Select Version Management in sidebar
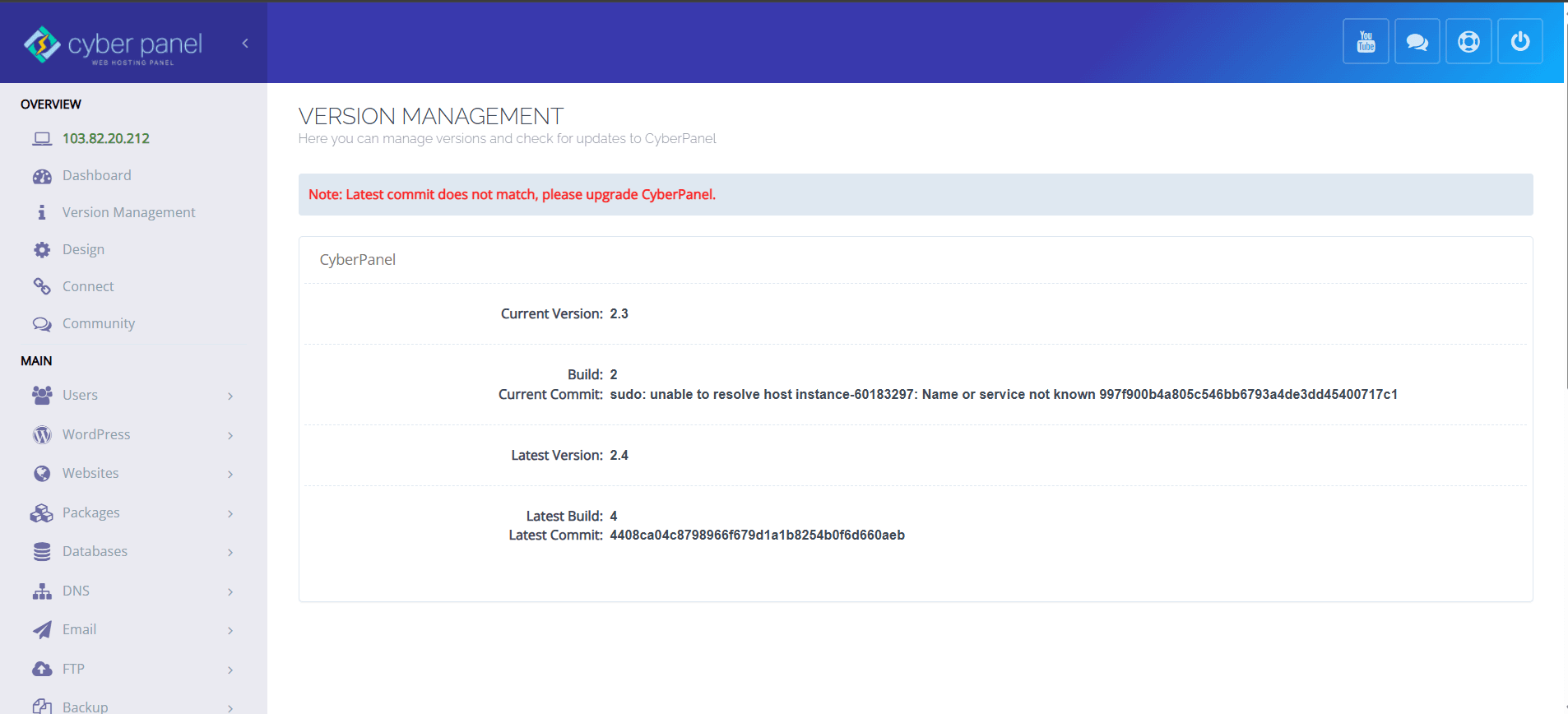The height and width of the screenshot is (714, 1568). point(128,212)
